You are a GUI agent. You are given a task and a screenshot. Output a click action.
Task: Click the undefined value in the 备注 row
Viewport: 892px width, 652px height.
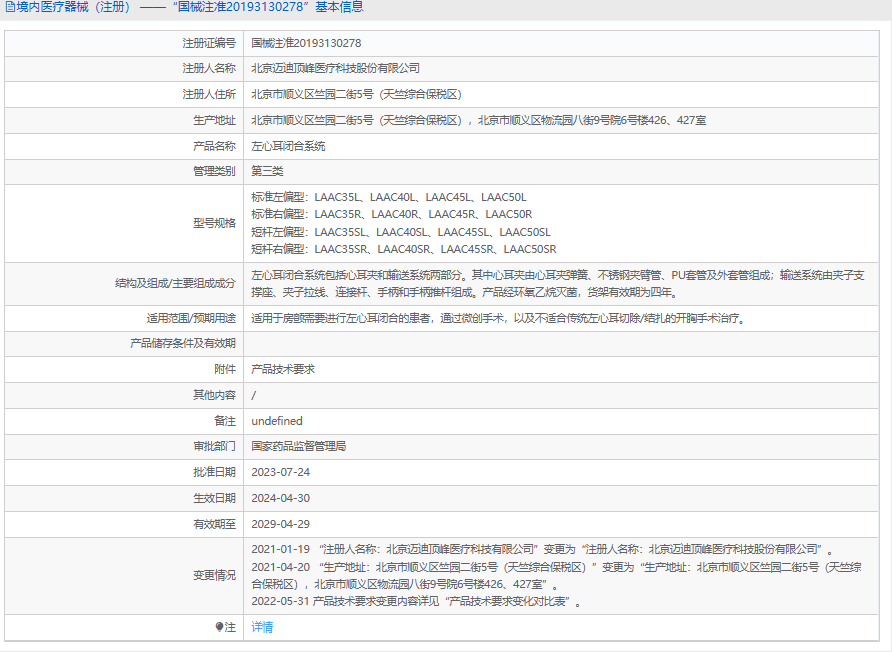pyautogui.click(x=277, y=421)
